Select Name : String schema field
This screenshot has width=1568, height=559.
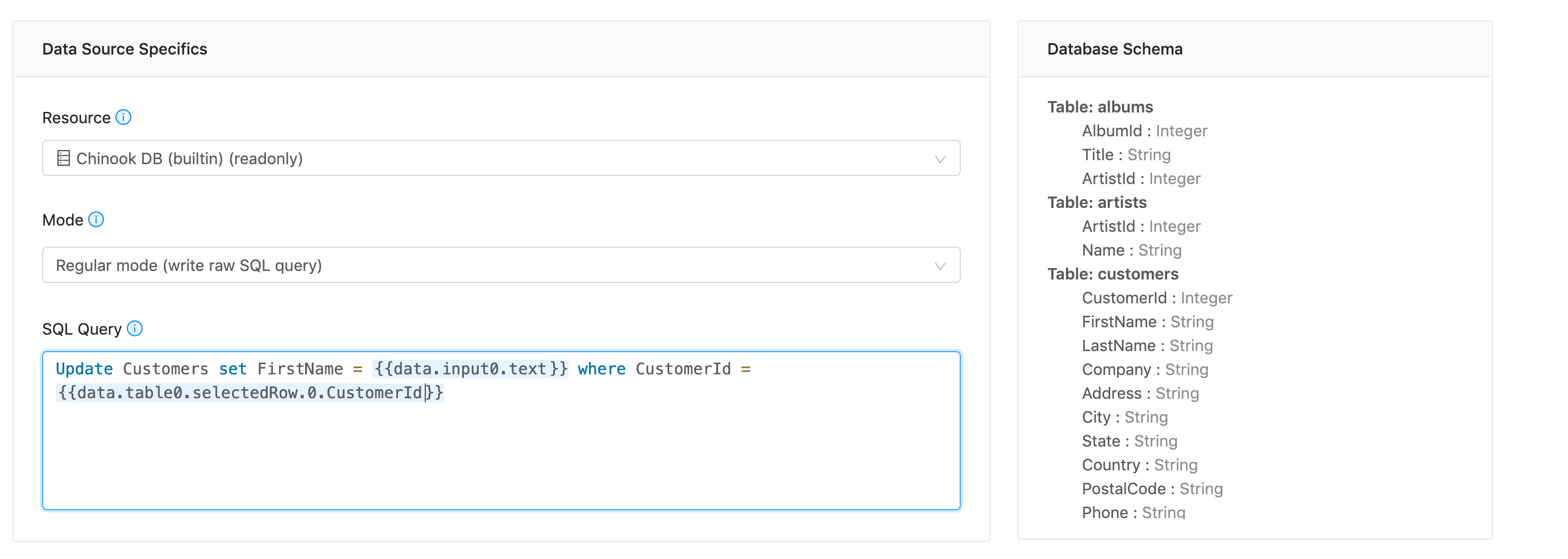[x=1131, y=250]
